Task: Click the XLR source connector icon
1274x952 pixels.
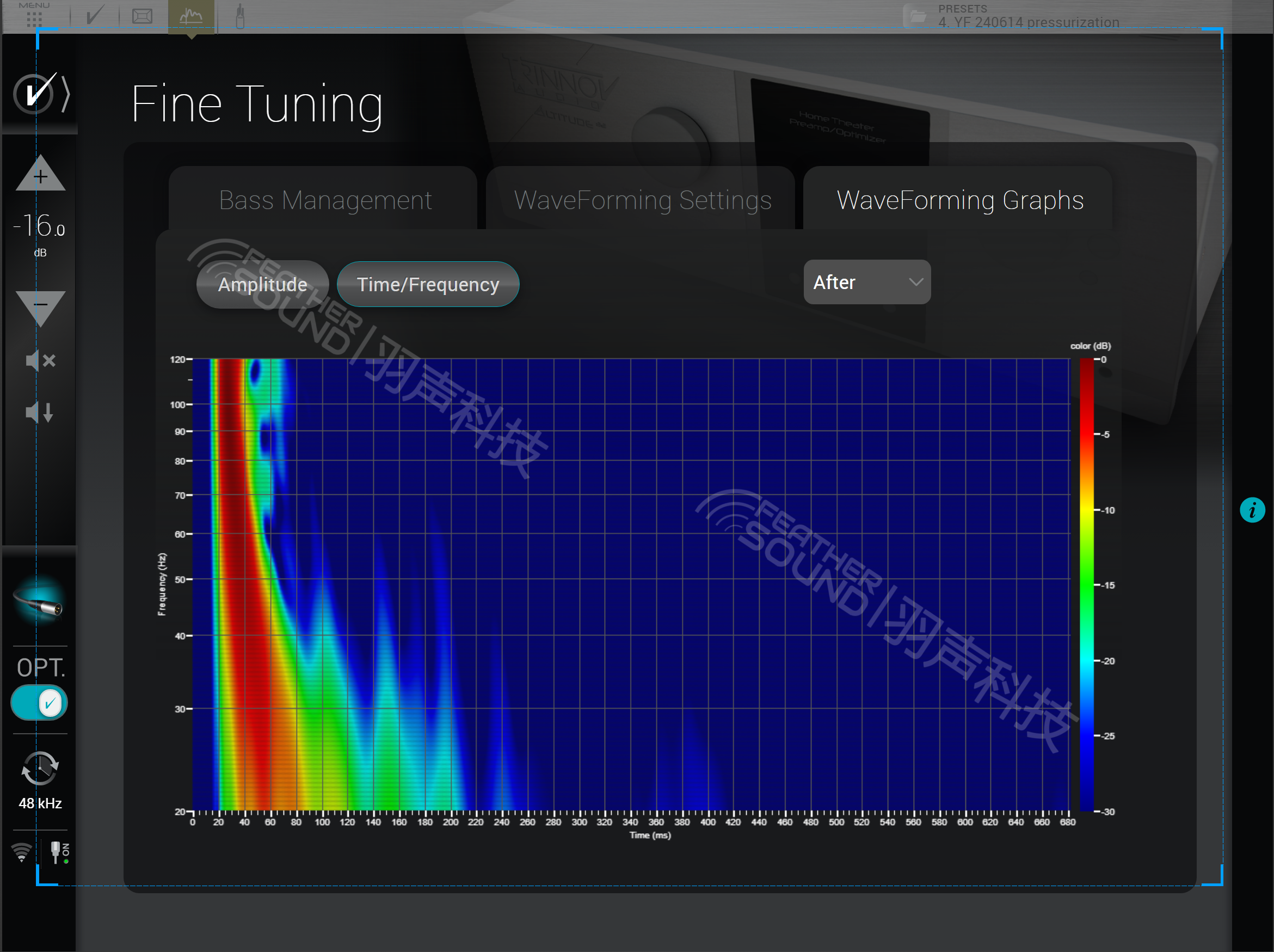Action: (39, 603)
